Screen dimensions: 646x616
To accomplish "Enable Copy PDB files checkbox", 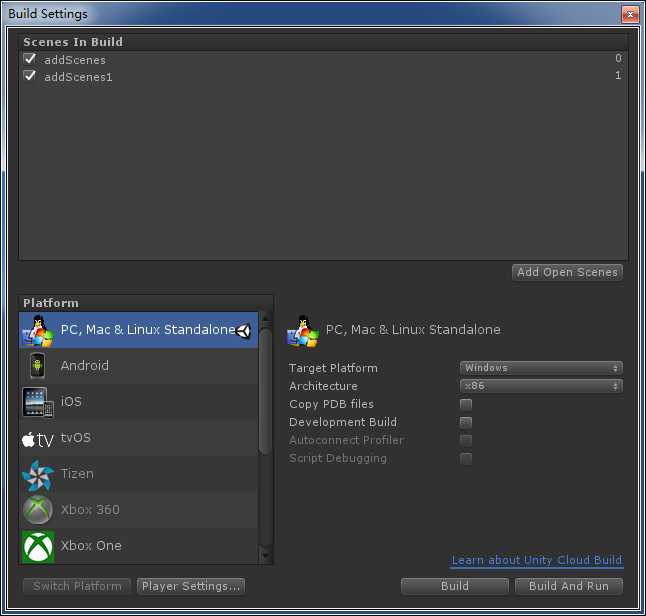I will tap(466, 404).
